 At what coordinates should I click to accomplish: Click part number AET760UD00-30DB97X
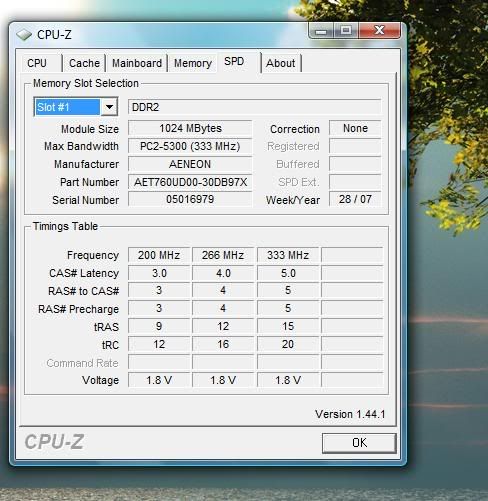[x=190, y=182]
